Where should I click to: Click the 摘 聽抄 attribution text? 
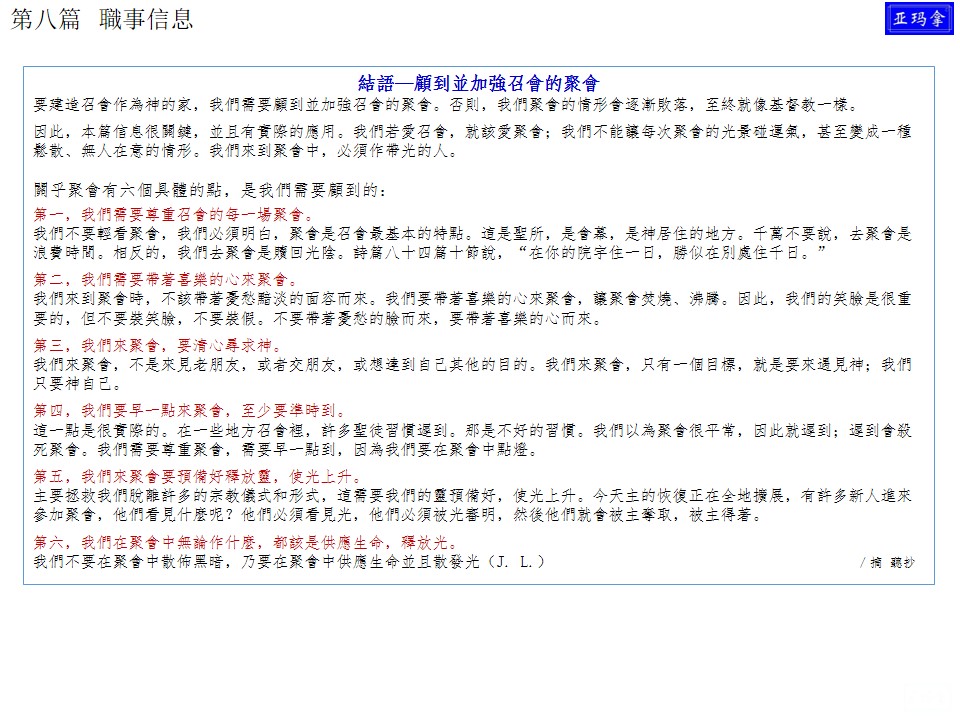[x=886, y=563]
